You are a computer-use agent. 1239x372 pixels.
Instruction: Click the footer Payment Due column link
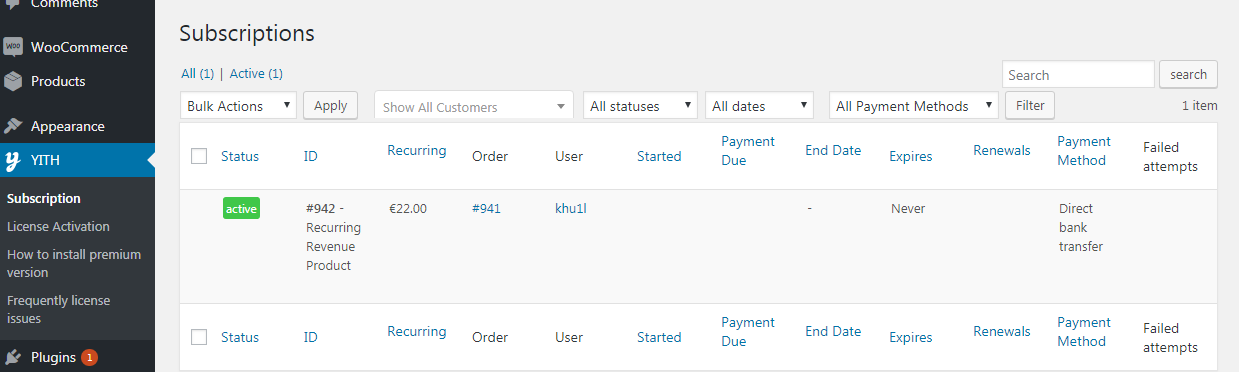tap(748, 332)
